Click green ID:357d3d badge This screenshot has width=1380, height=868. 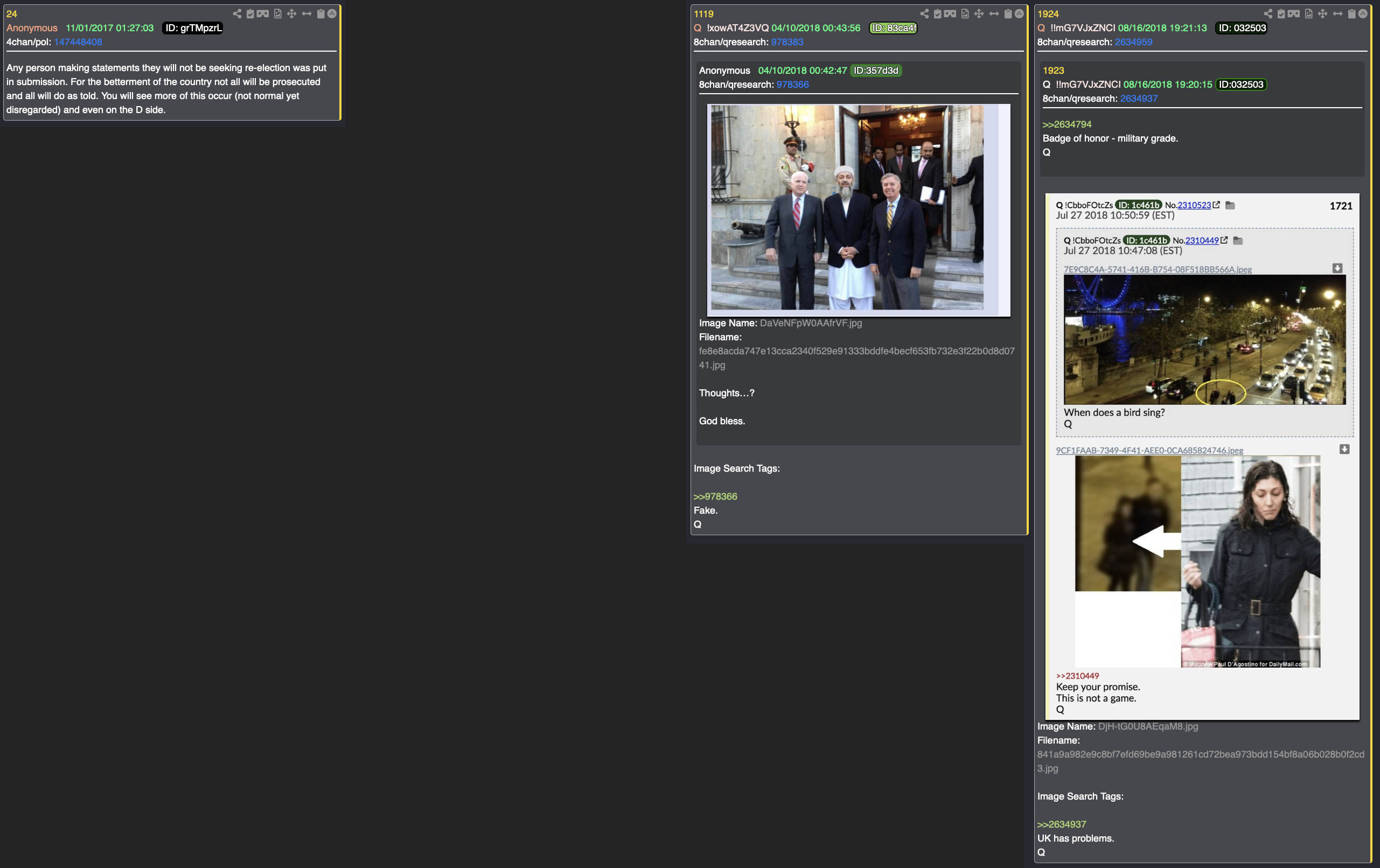(x=876, y=71)
